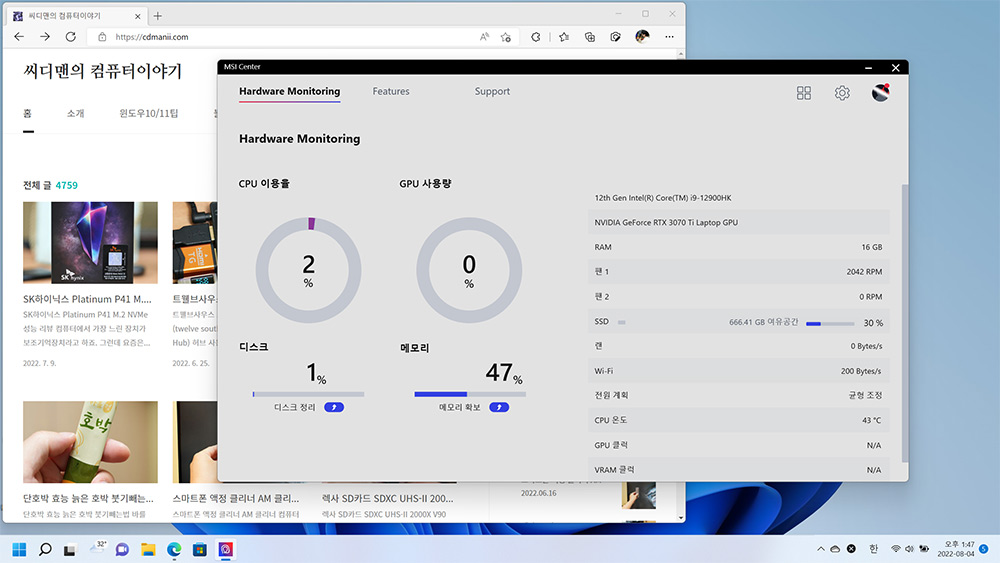Open File Explorer from the taskbar

(148, 550)
